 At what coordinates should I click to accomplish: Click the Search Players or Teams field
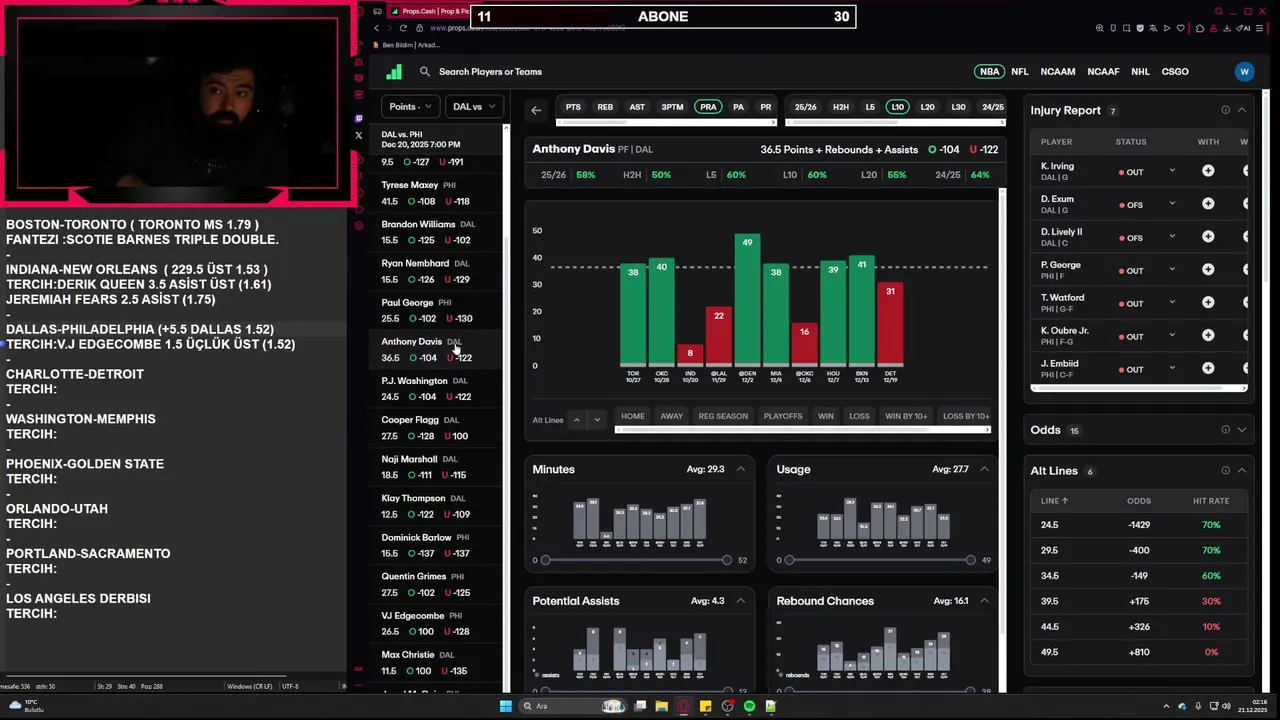coord(490,72)
